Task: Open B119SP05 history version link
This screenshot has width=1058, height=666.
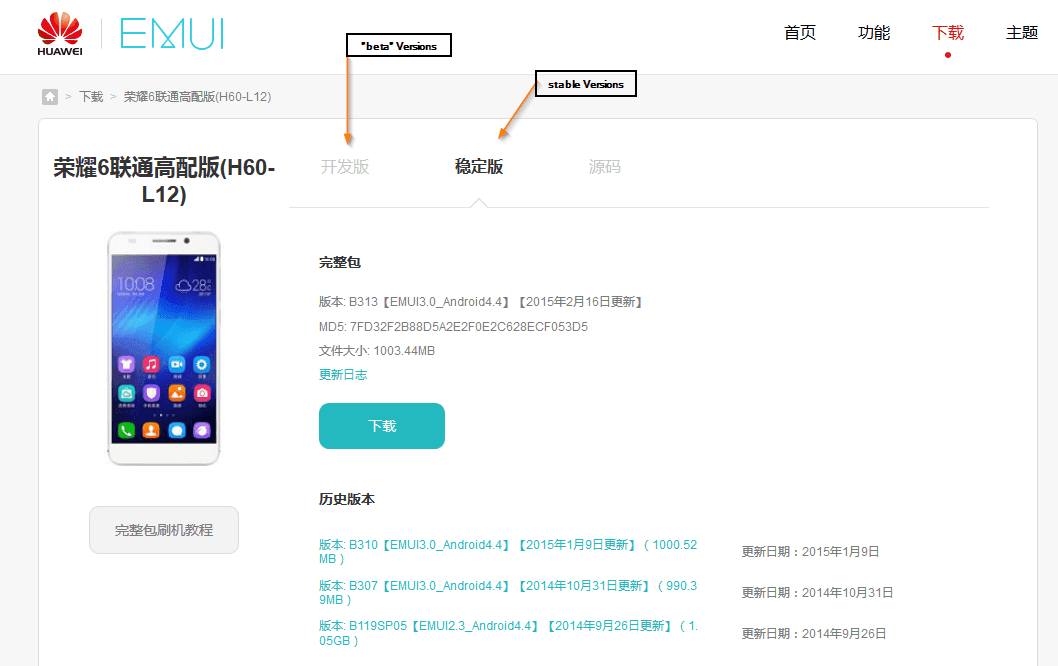Action: point(508,633)
